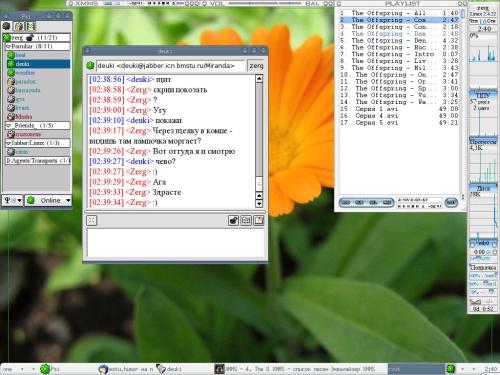Toggle show away contacts in Psi toolbar
Viewport: 500px width, 375px height.
point(18,26)
